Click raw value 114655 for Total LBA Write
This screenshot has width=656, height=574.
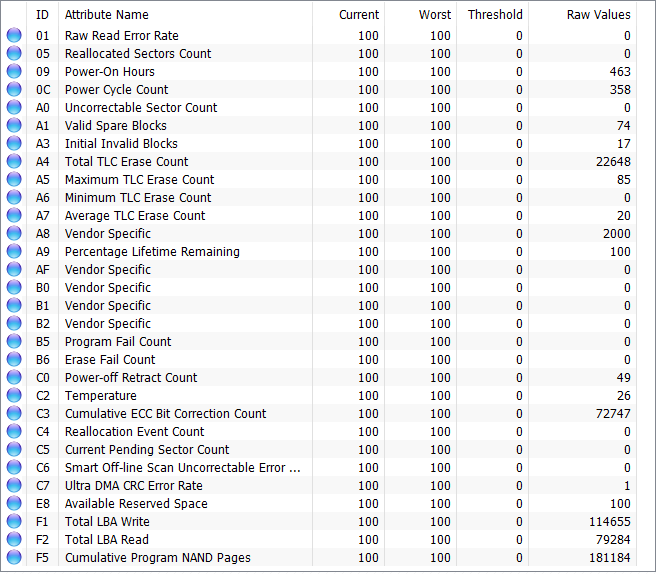610,521
